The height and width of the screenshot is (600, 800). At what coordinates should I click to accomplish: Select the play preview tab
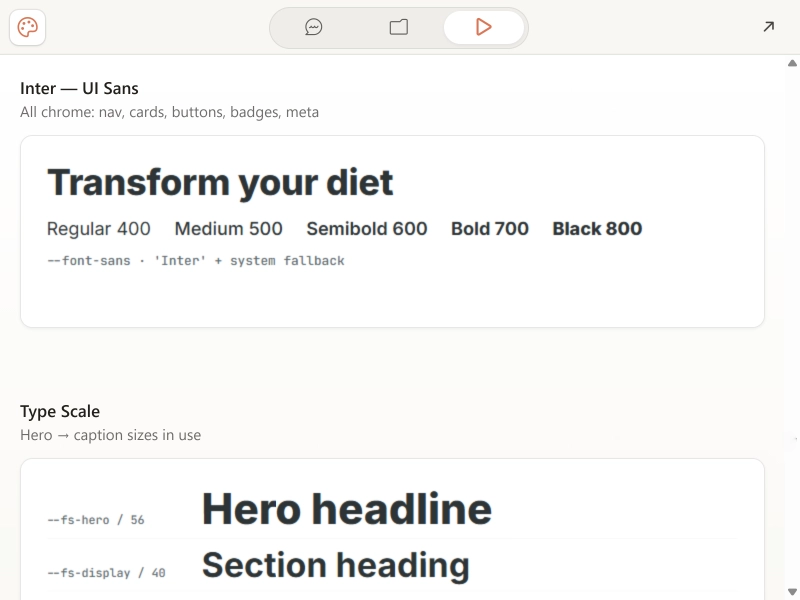[x=484, y=27]
